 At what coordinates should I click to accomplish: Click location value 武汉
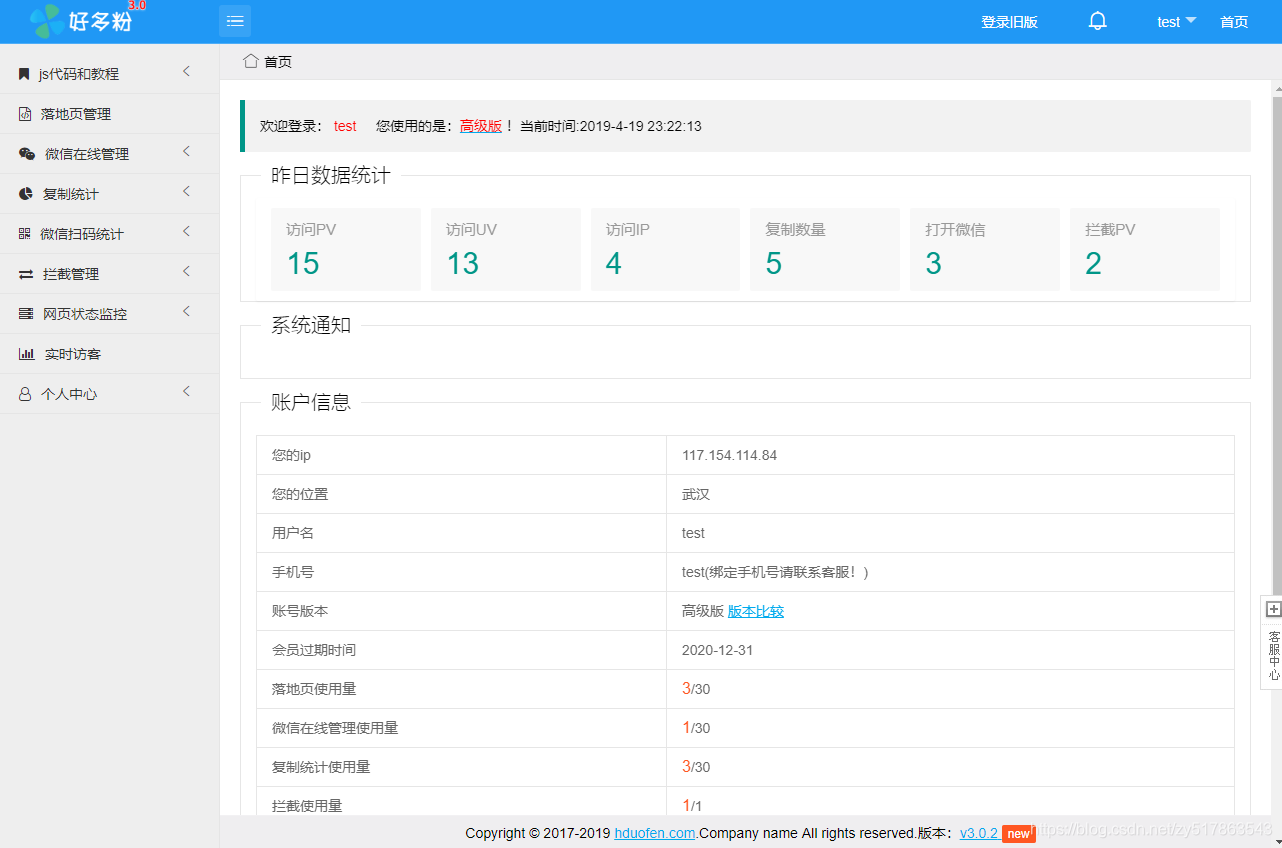pyautogui.click(x=696, y=494)
